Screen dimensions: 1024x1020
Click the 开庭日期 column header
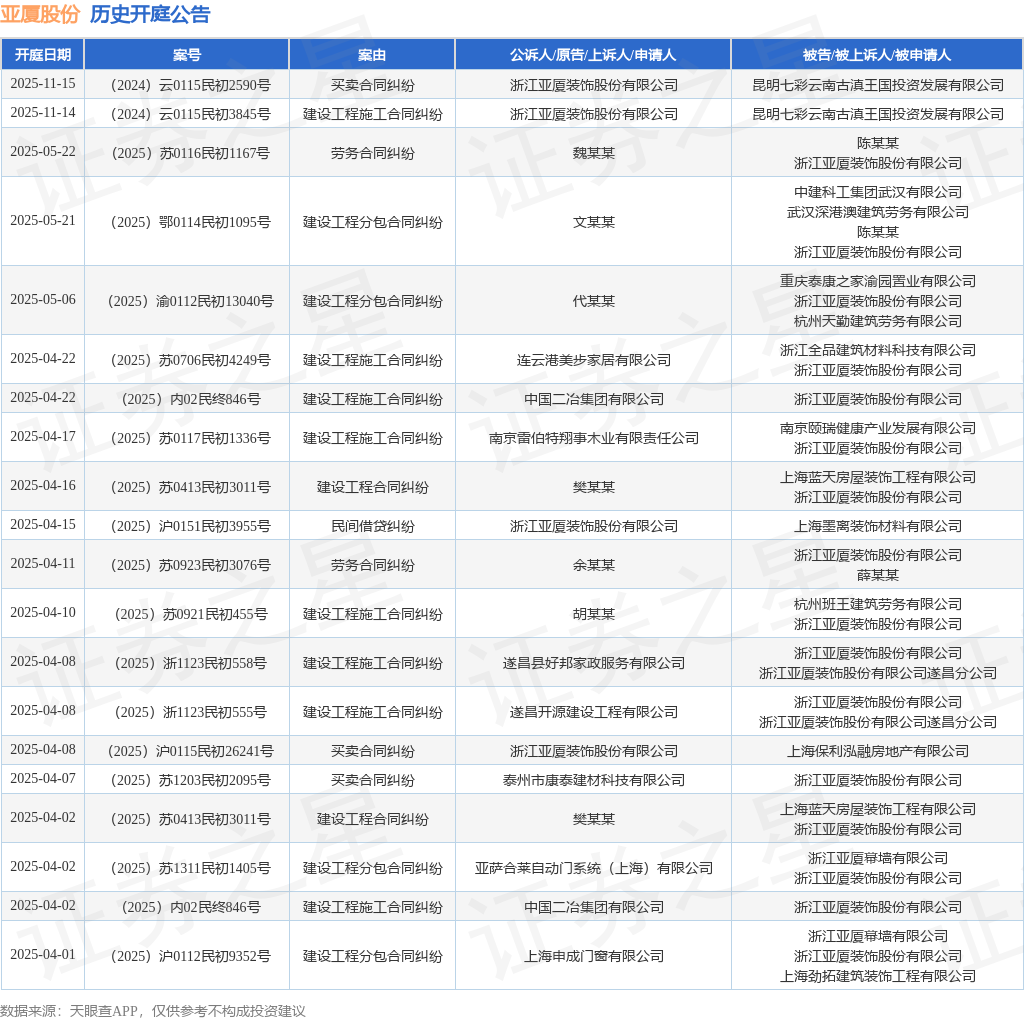tap(42, 55)
